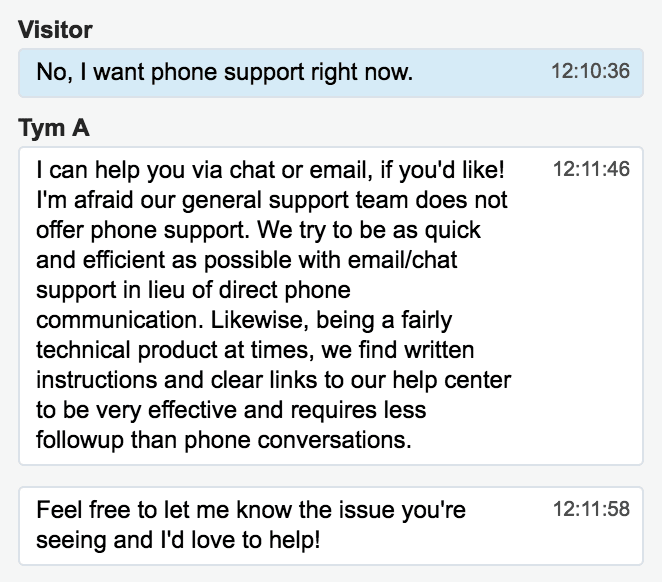Click the text 'seeing and I'd love to help!'
The width and height of the screenshot is (662, 582).
click(x=178, y=540)
